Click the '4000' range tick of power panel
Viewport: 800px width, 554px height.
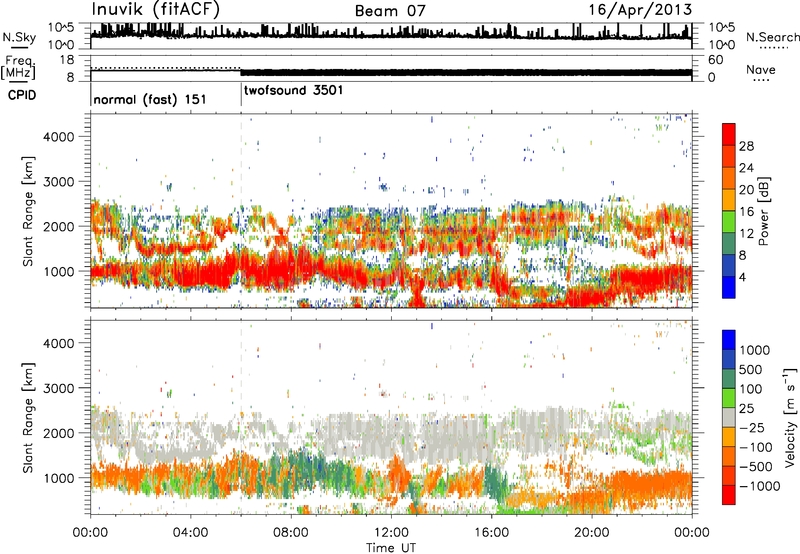[59, 137]
